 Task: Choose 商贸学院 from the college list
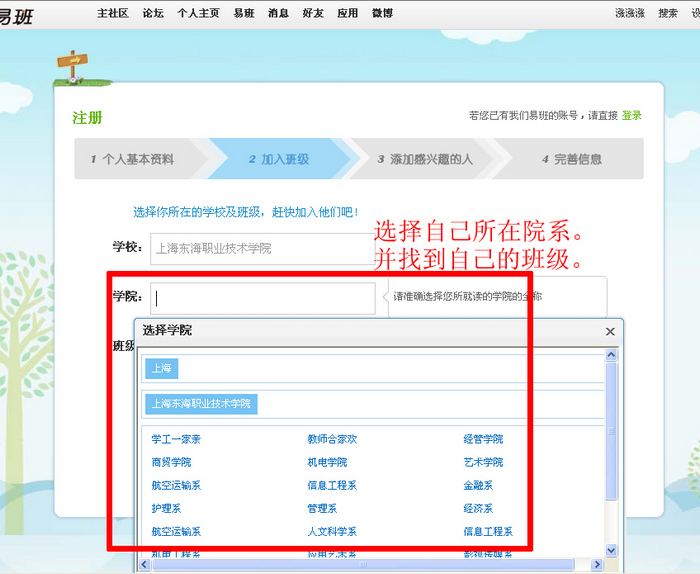pos(171,462)
